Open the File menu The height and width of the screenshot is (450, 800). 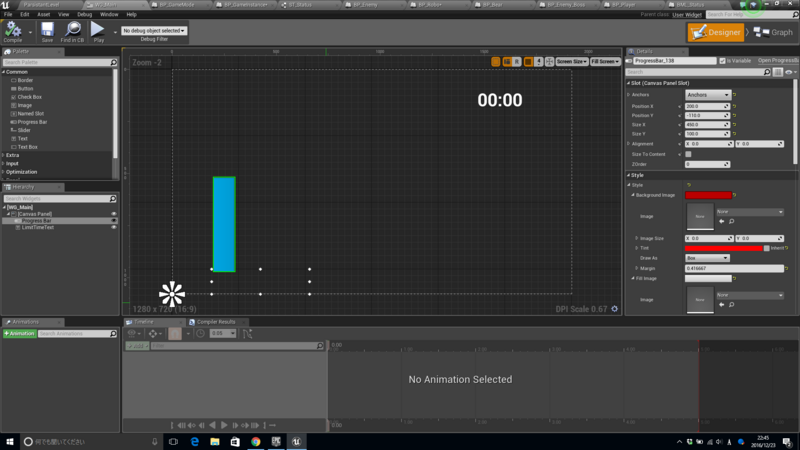coord(8,14)
